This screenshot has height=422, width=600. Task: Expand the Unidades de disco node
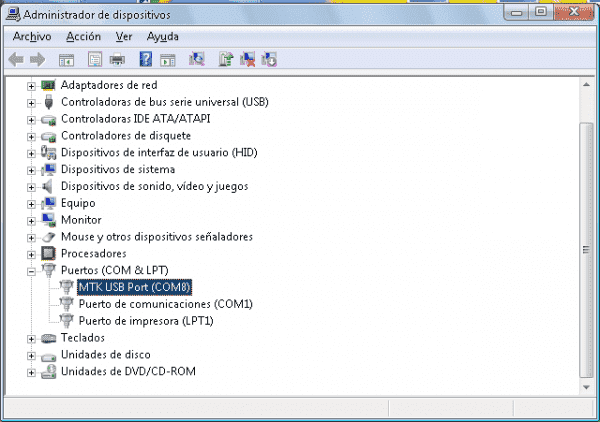[31, 356]
